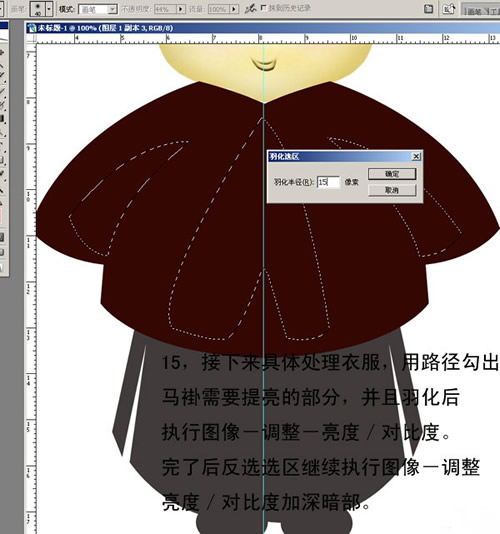The image size is (500, 534).
Task: Open the 不透明度 opacity slider arrow
Action: (x=181, y=9)
